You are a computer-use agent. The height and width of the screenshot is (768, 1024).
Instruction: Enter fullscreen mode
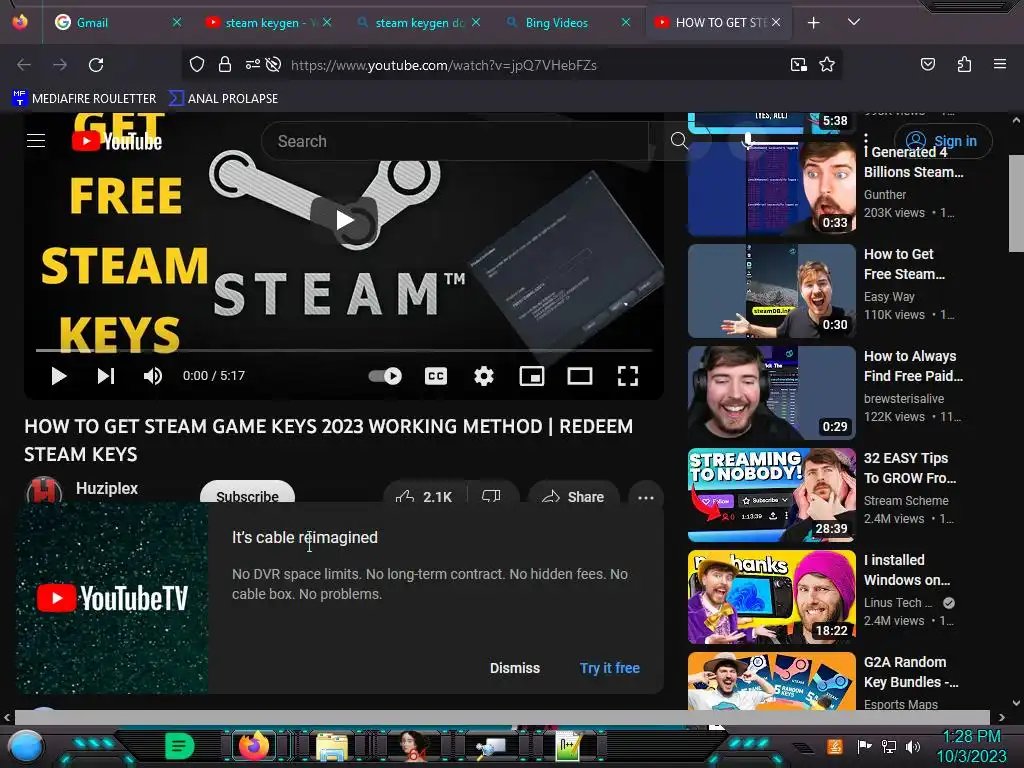tap(628, 376)
